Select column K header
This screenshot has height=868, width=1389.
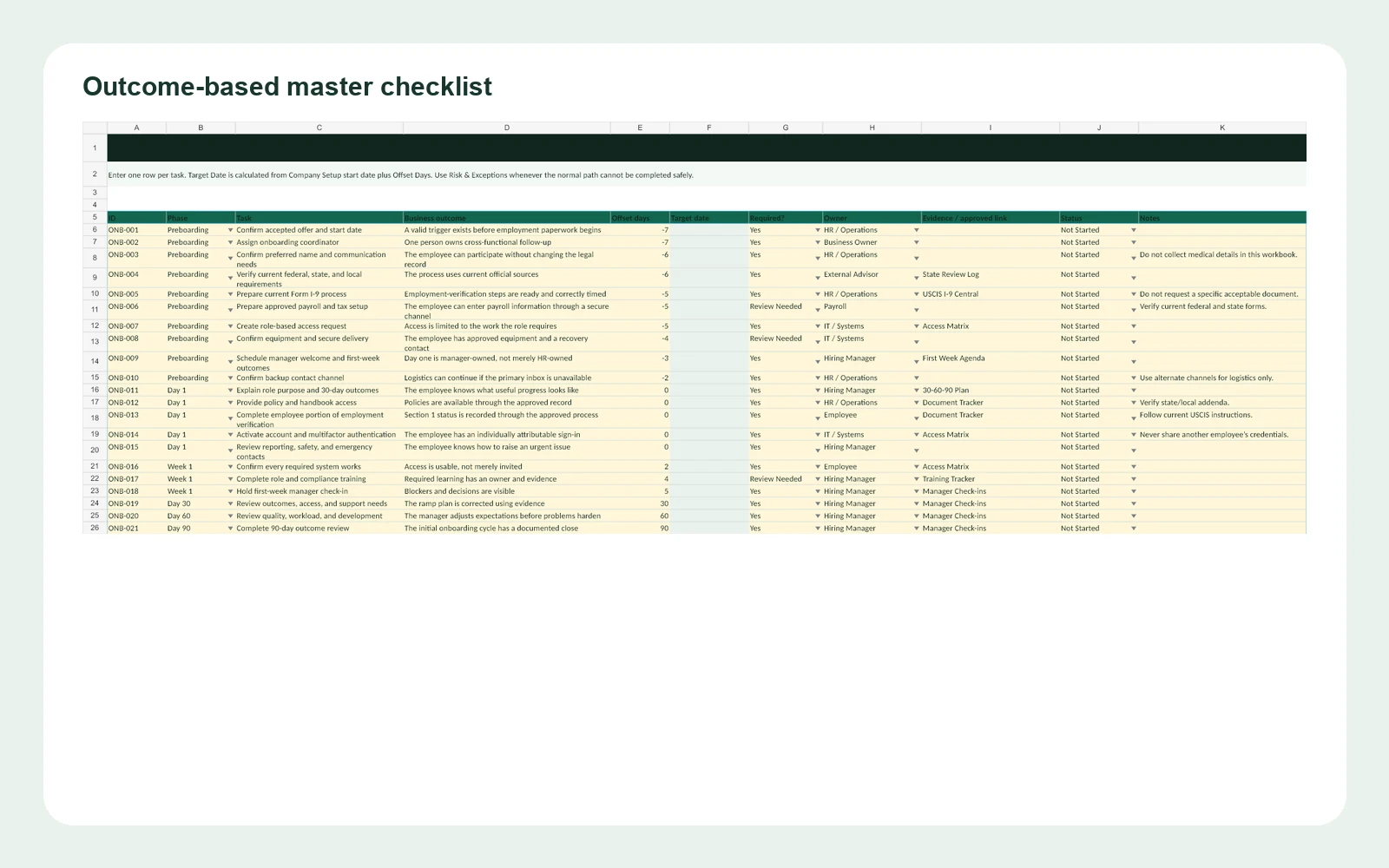coord(1221,128)
